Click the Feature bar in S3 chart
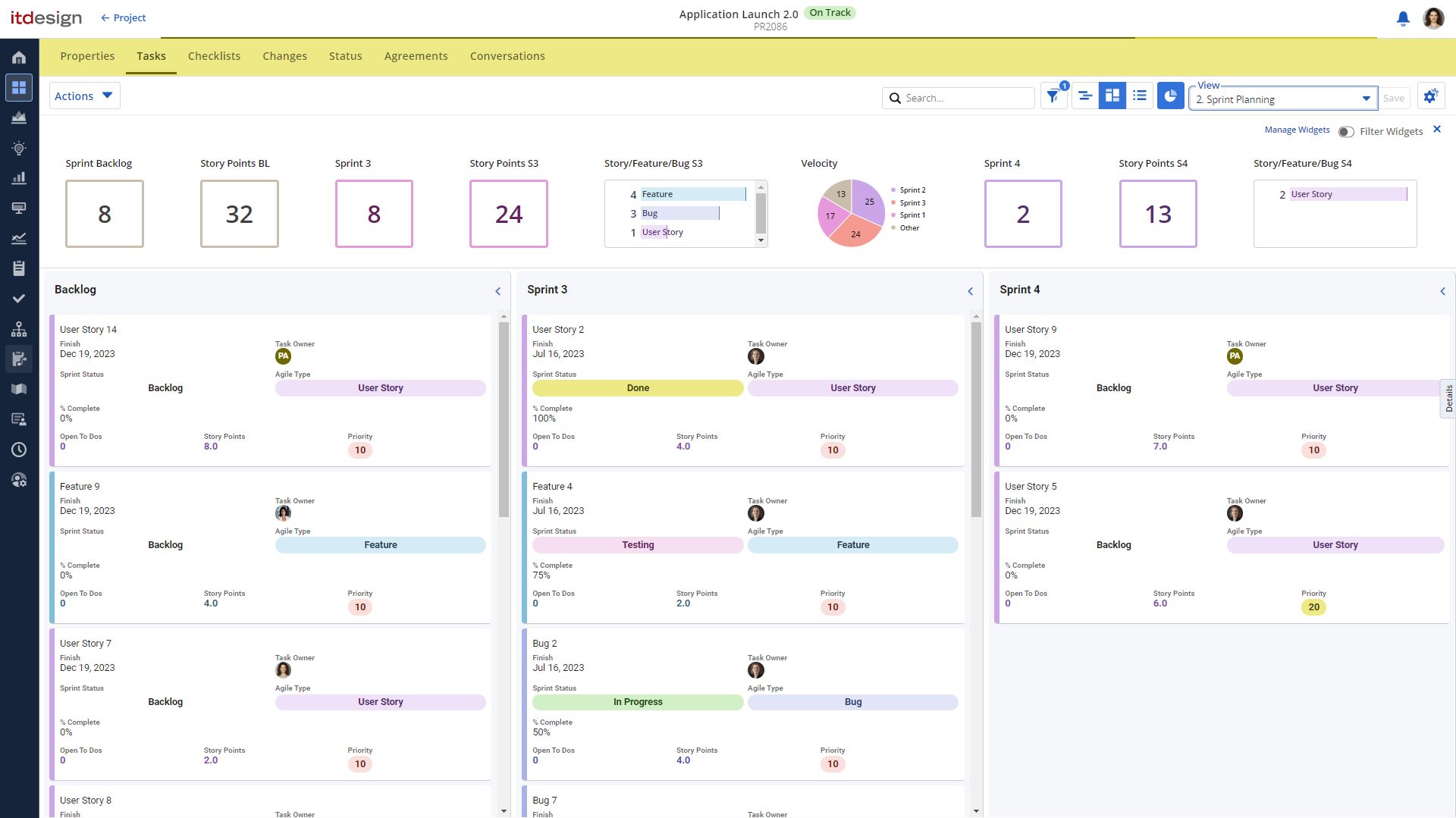The height and width of the screenshot is (818, 1456). (693, 194)
